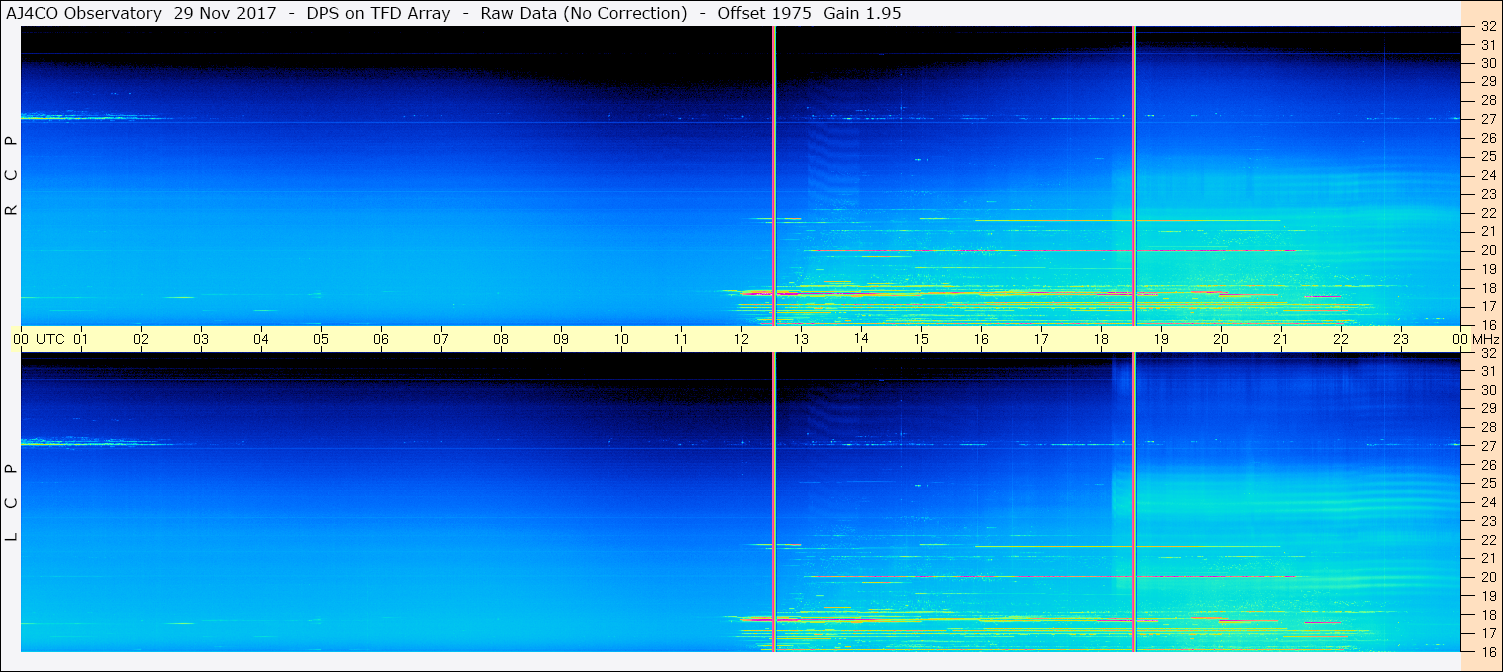Screen dimensions: 1503x672
Task: Click the 06 hour label on UTC axis
Action: pyautogui.click(x=381, y=339)
